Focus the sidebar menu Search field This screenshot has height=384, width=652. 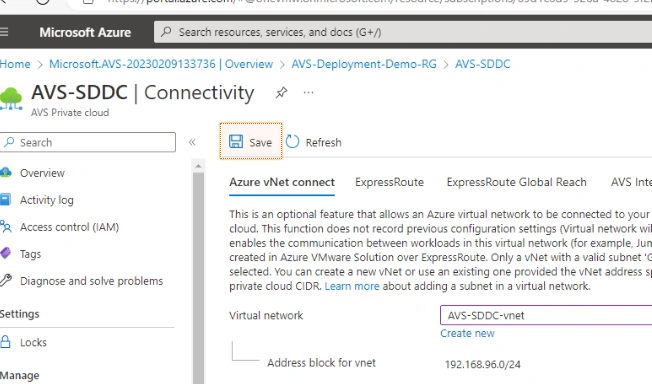(88, 142)
